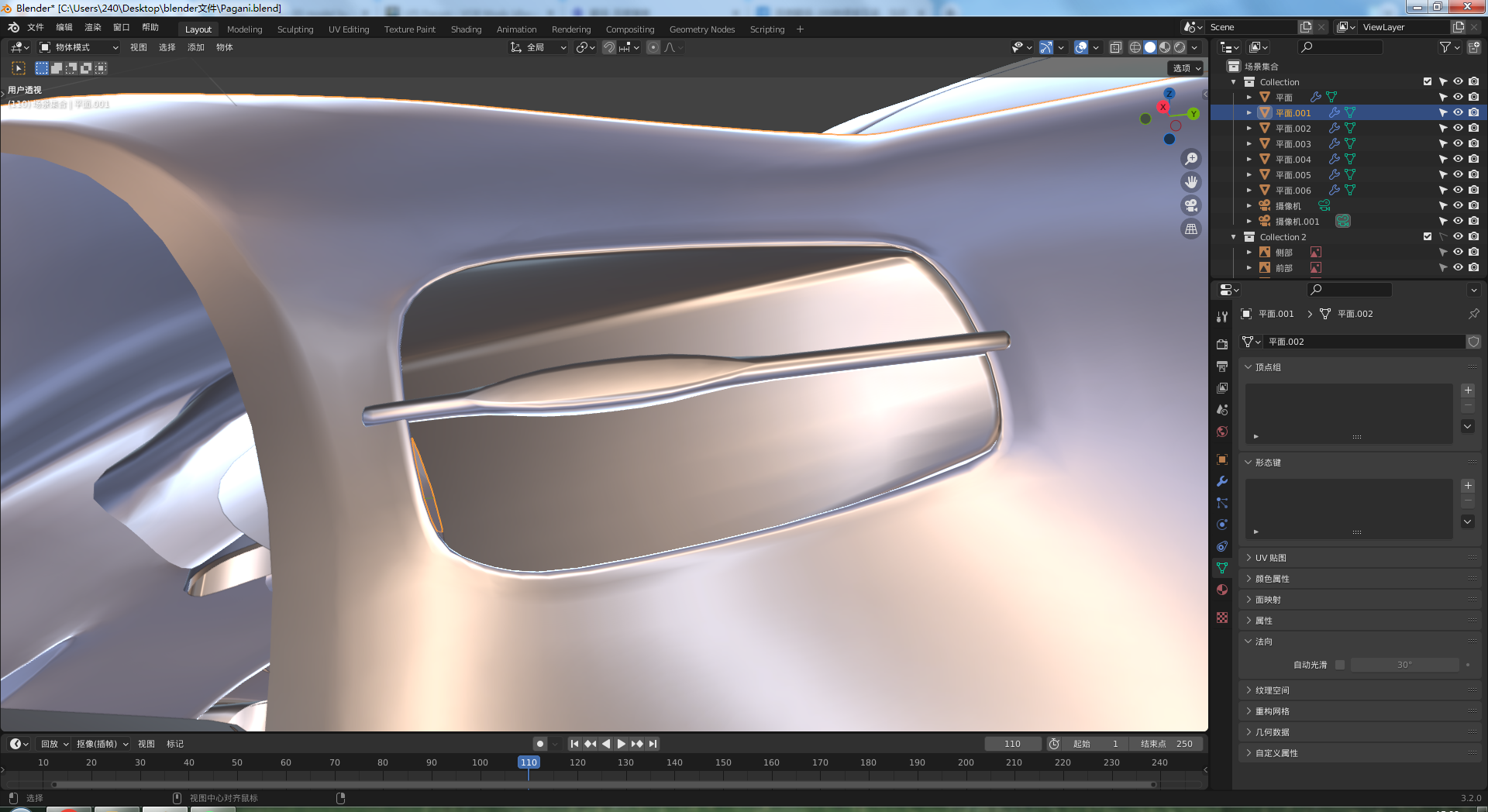Open the Particles properties tab
Viewport: 1488px width, 812px height.
point(1222,503)
